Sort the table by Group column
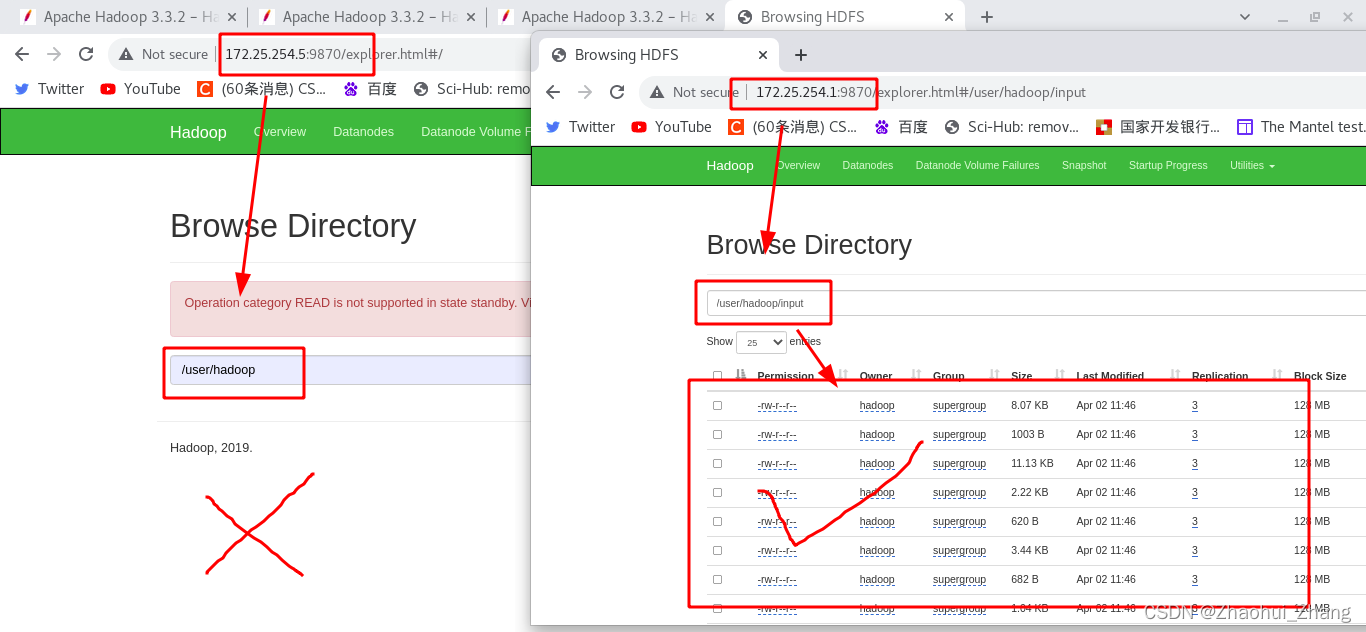Viewport: 1366px width, 632px height. [x=948, y=376]
